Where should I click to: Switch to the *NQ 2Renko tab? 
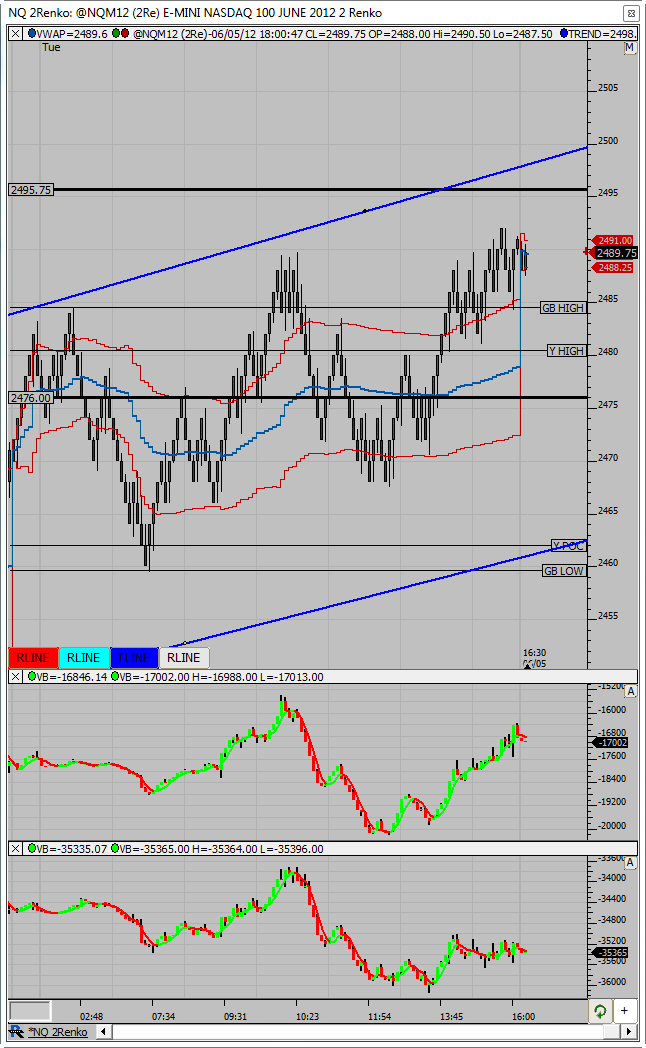point(57,1032)
